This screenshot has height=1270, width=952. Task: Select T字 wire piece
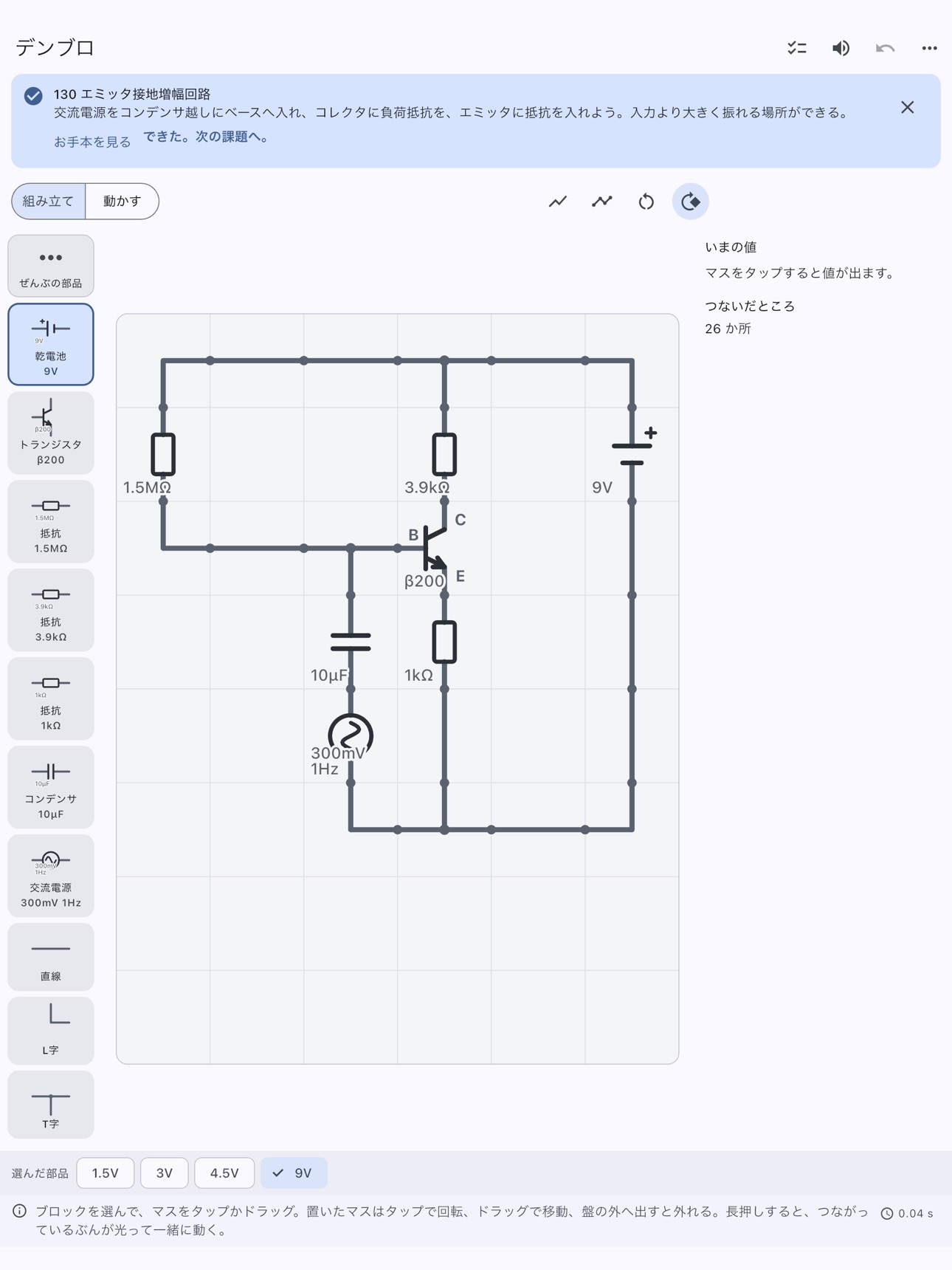coord(51,1105)
